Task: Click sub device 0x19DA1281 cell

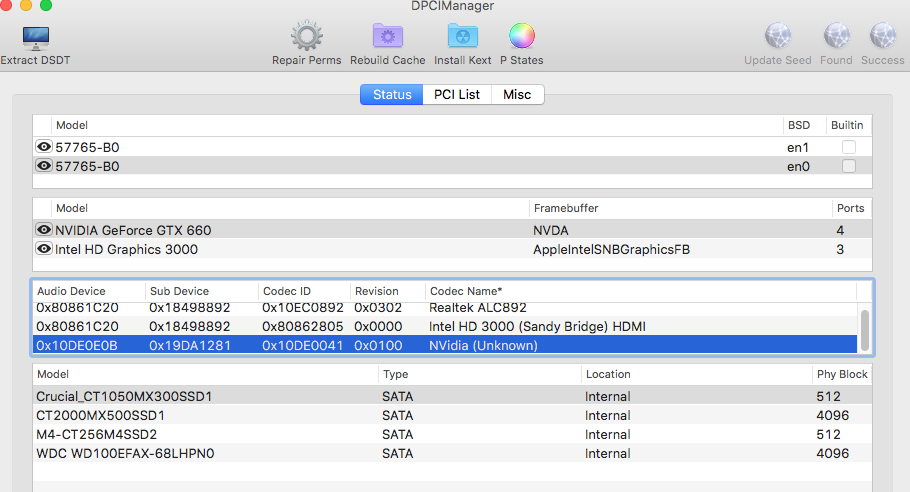Action: click(190, 346)
